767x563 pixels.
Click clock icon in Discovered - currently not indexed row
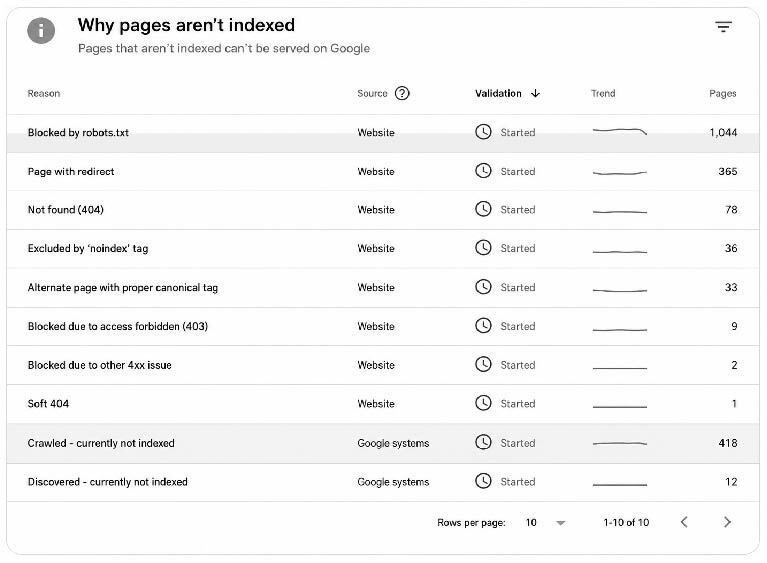pos(483,481)
